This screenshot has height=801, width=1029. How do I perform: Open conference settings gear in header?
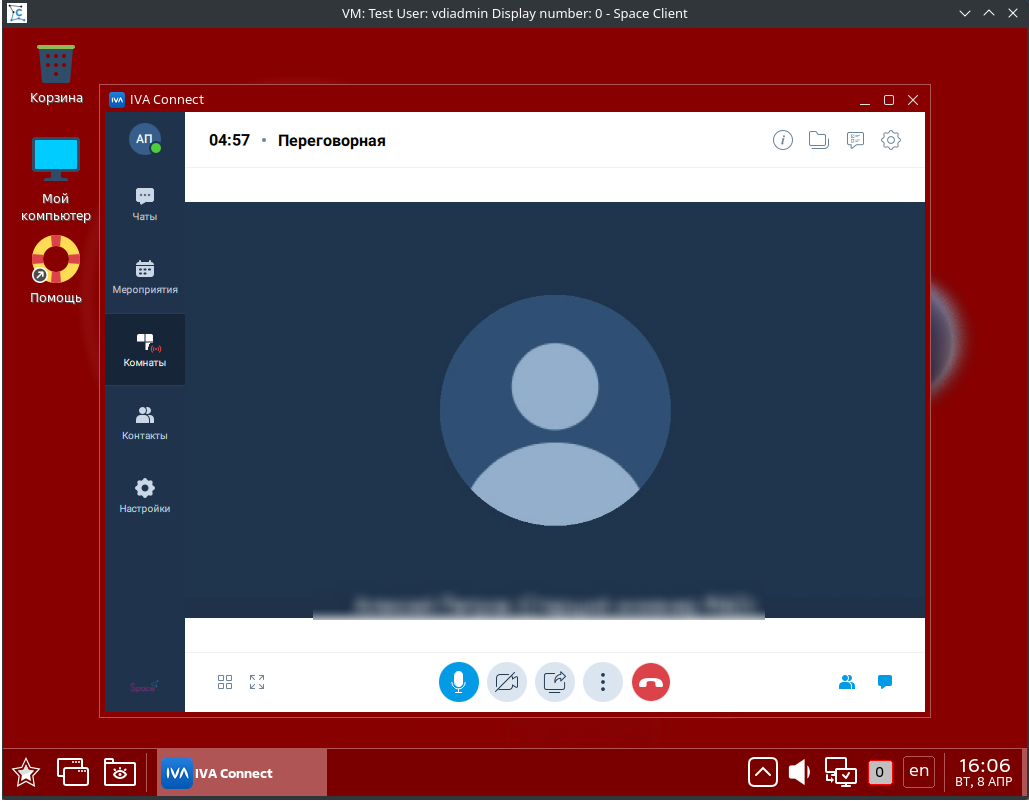pyautogui.click(x=891, y=140)
